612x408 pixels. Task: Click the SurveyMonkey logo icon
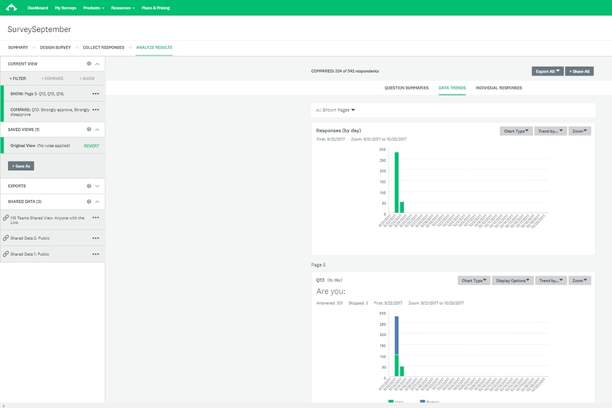11,7
